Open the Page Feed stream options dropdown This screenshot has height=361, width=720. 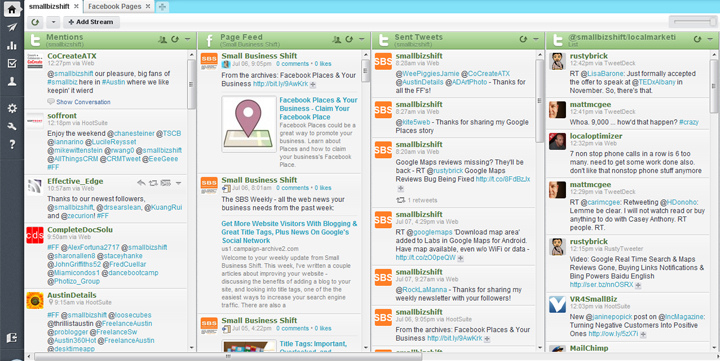click(362, 39)
